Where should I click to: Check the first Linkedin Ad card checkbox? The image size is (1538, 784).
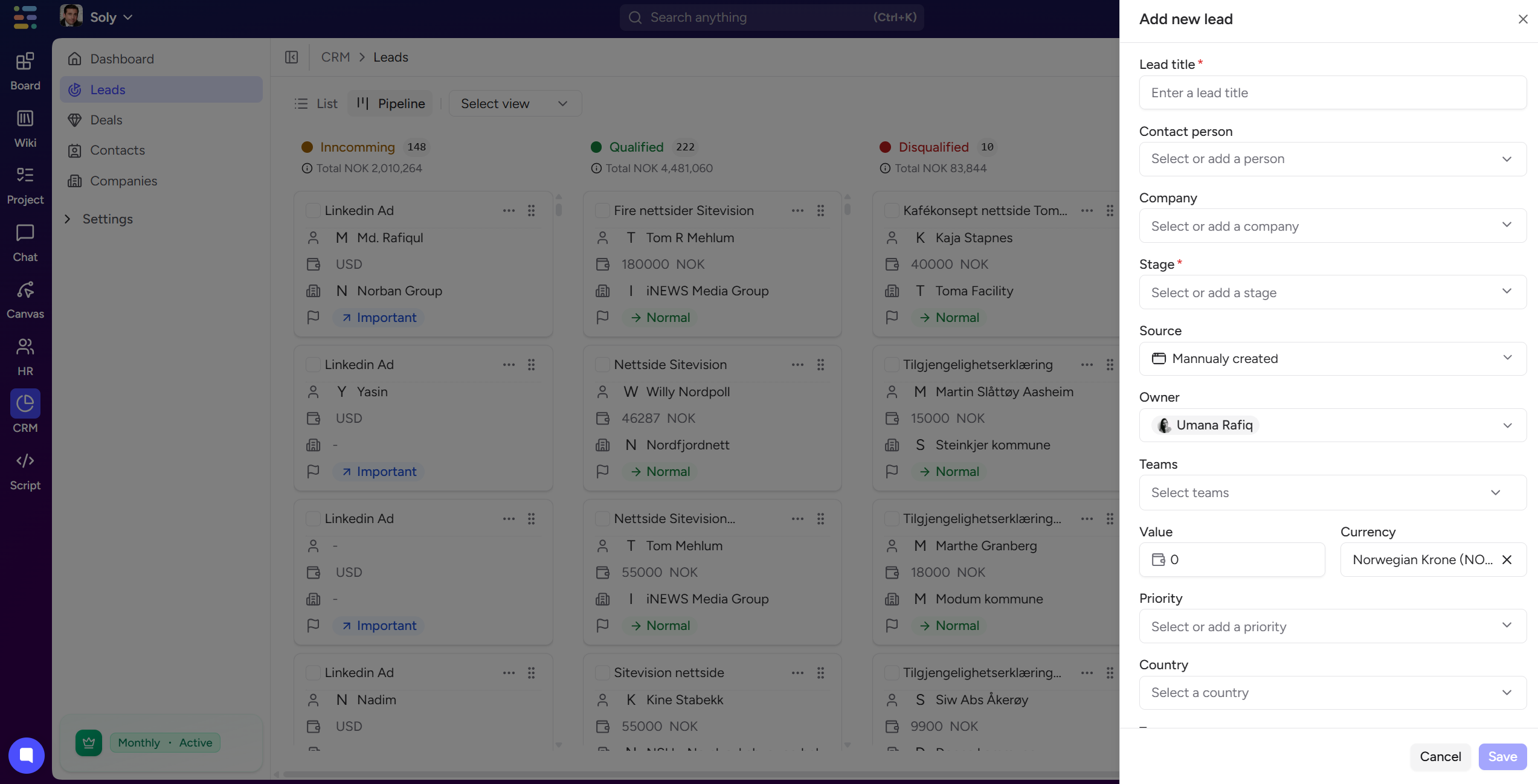[313, 211]
